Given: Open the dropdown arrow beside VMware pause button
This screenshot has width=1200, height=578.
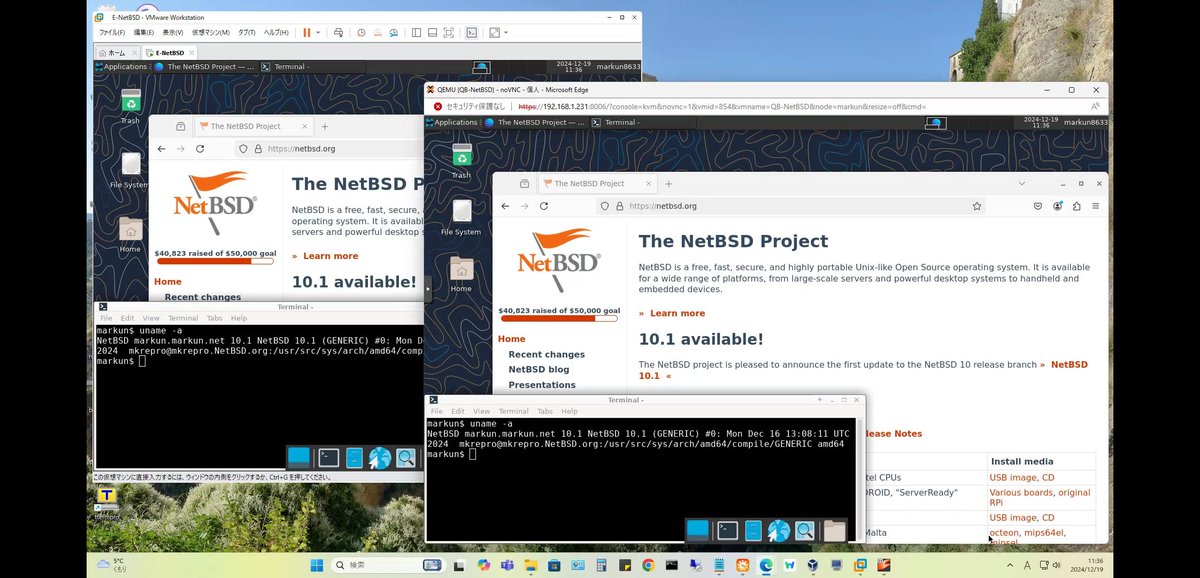Looking at the screenshot, I should 318,32.
